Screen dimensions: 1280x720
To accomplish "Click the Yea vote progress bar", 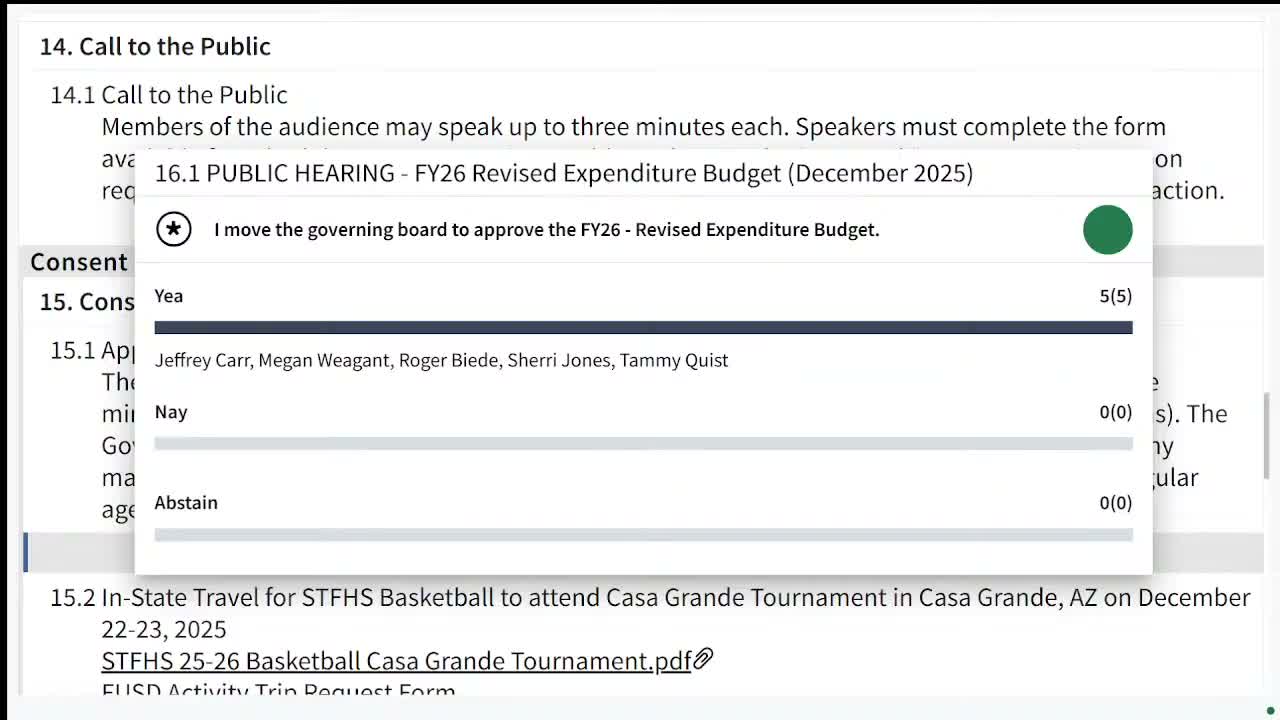I will click(x=644, y=327).
